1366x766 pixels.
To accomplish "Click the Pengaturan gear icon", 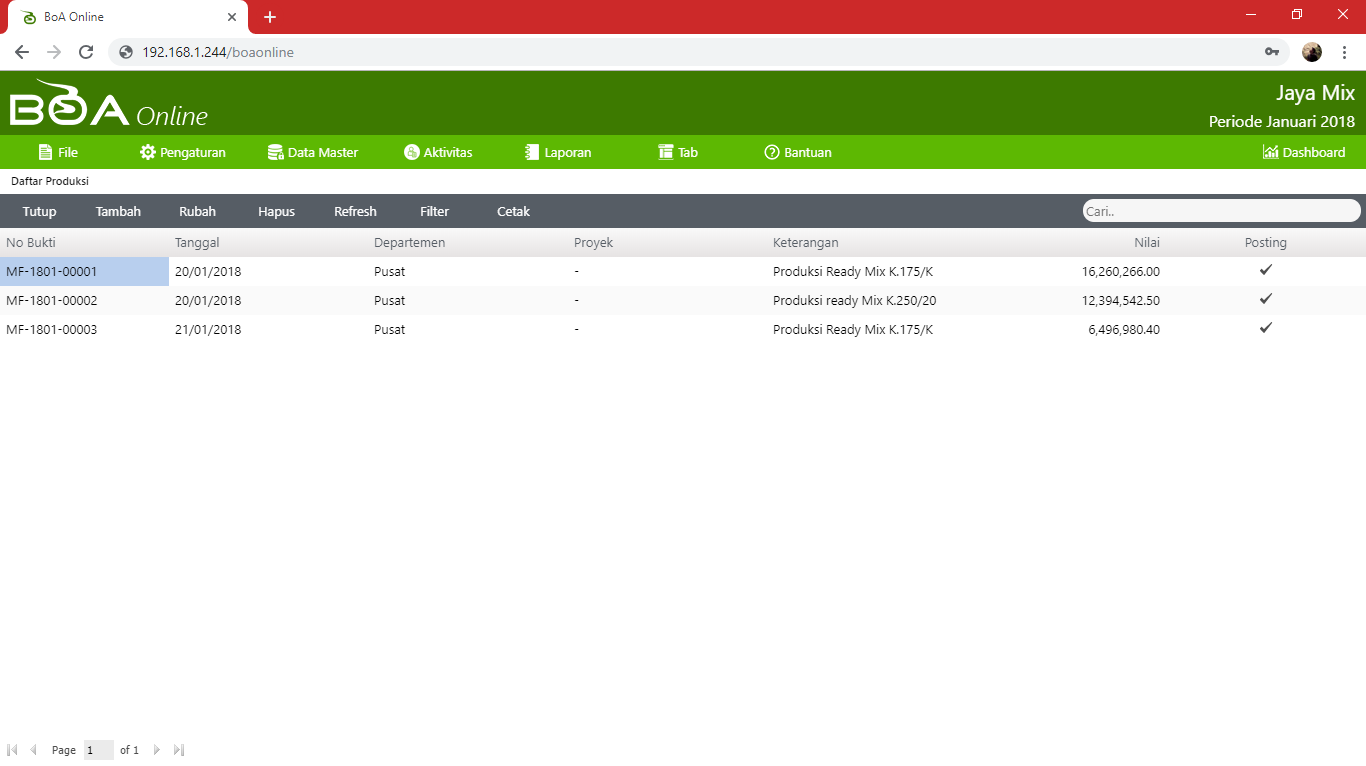I will click(x=148, y=152).
